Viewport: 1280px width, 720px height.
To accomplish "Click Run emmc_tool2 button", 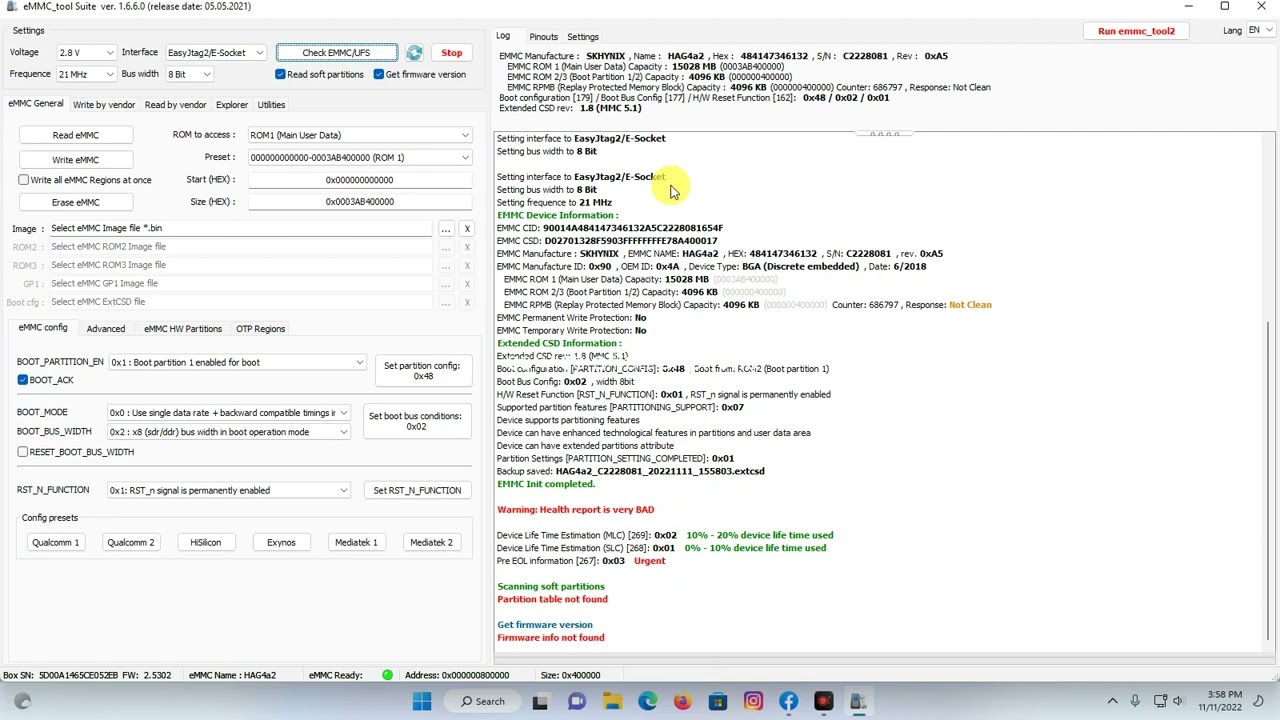I will 1136,31.
